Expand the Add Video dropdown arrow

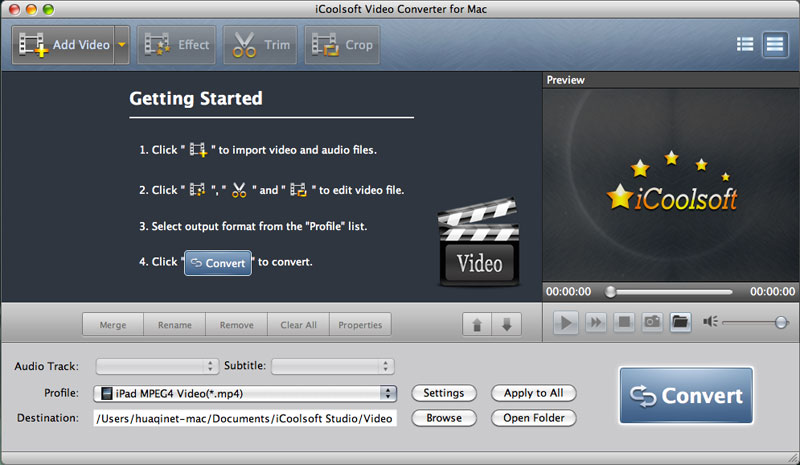click(121, 45)
